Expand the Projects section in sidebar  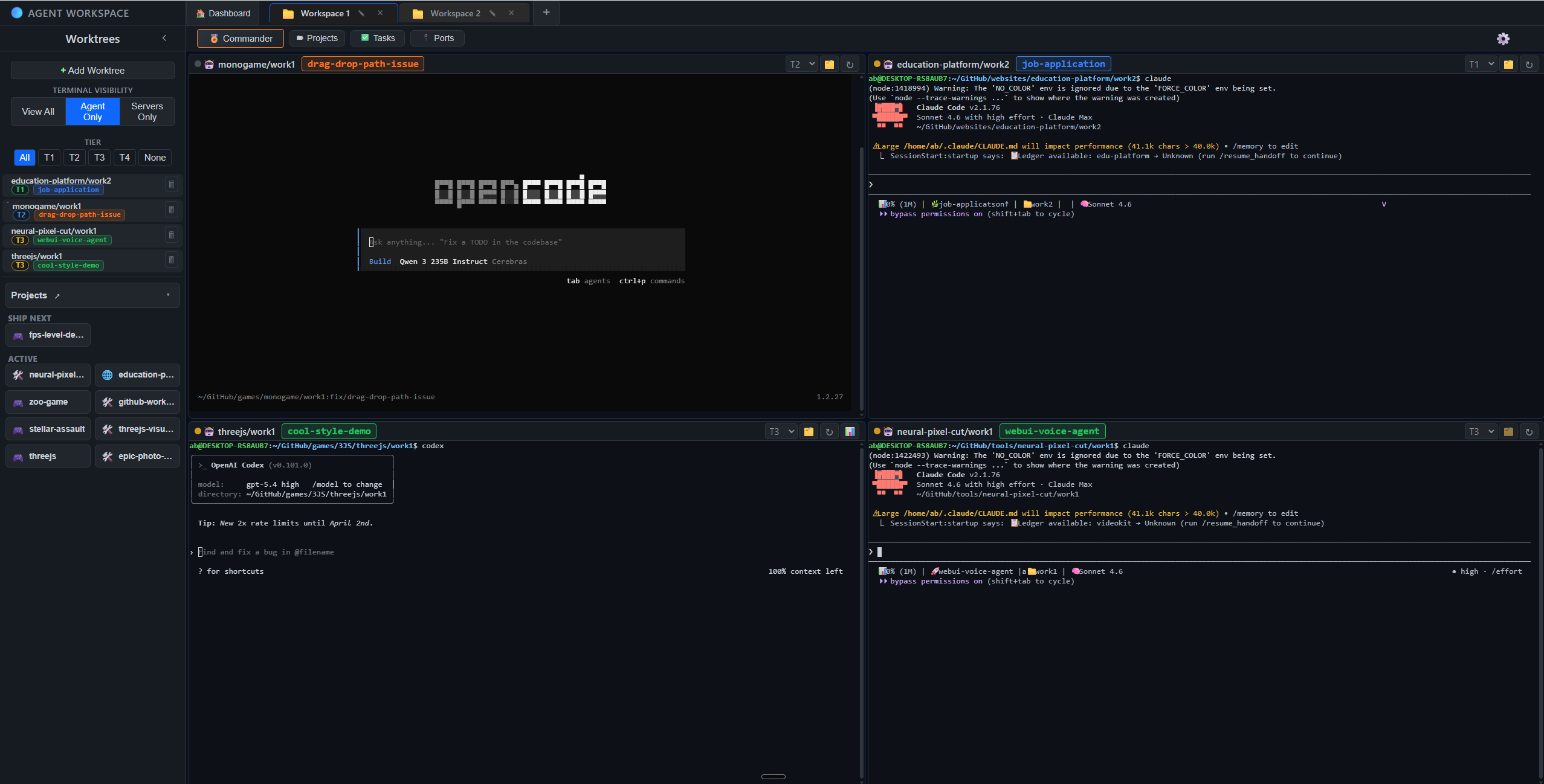(x=169, y=295)
